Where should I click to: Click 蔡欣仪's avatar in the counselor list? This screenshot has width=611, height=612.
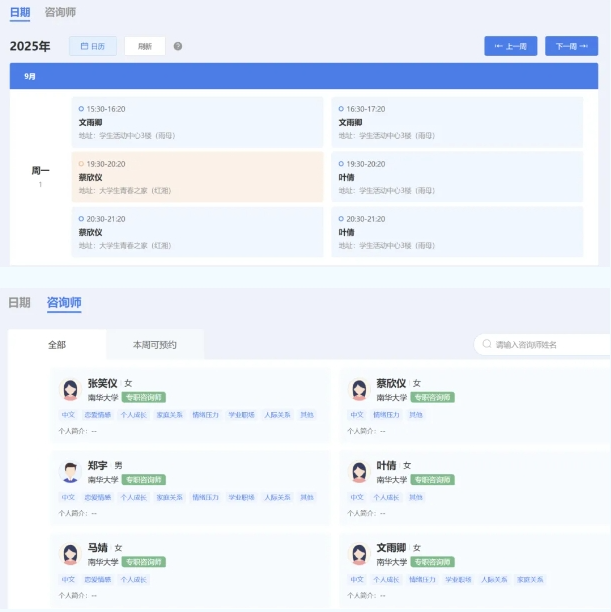359,390
